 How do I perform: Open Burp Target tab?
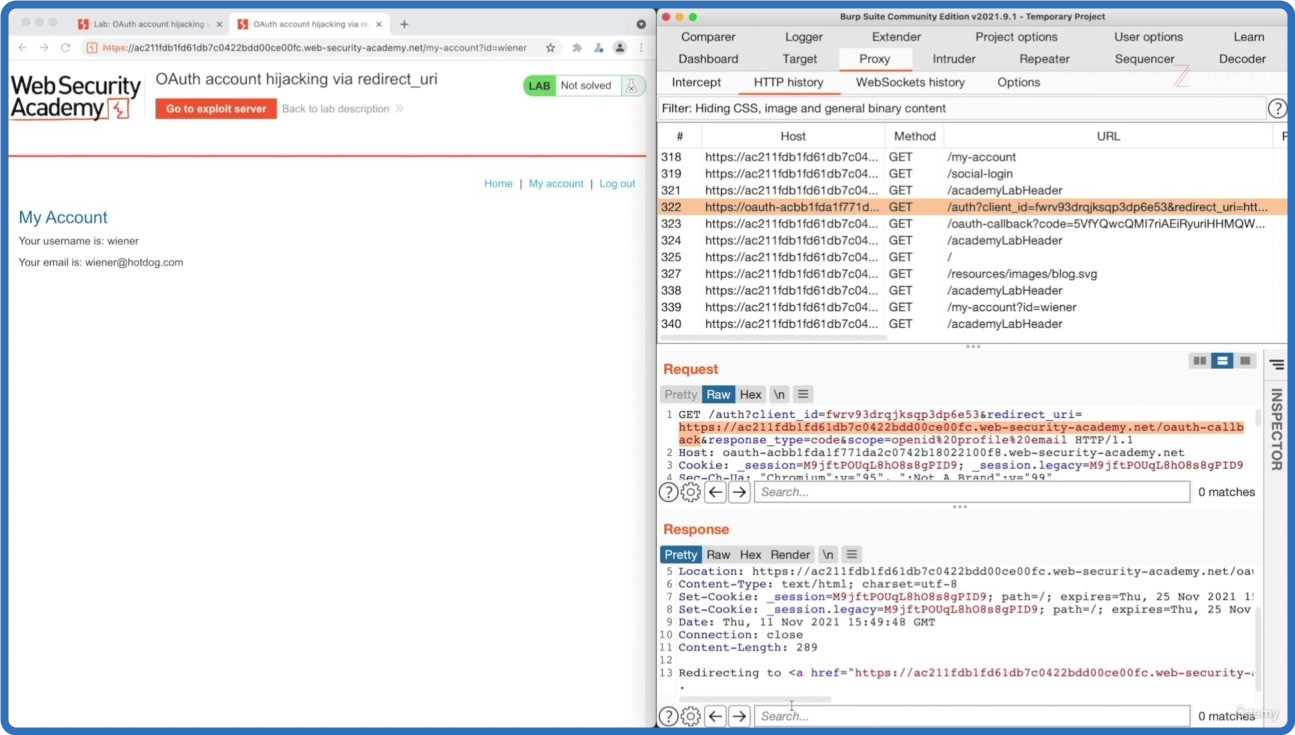pos(800,59)
